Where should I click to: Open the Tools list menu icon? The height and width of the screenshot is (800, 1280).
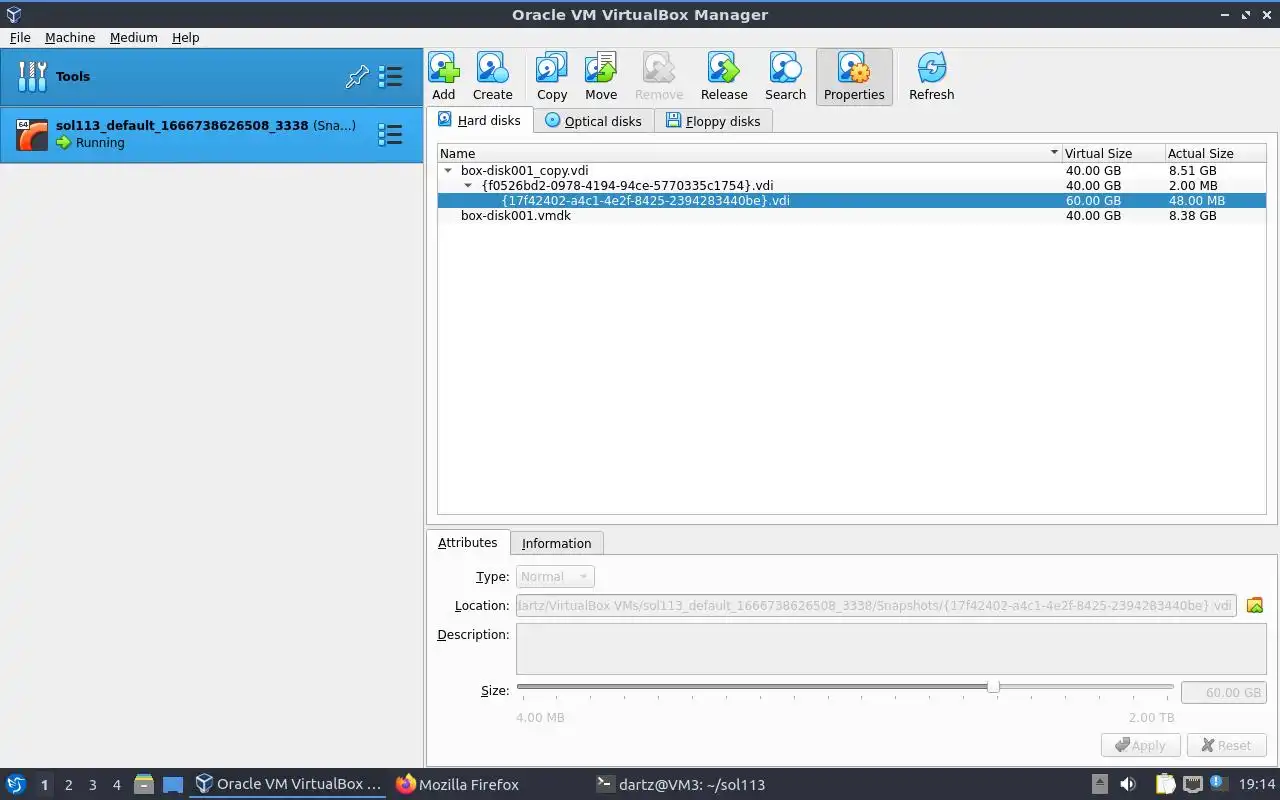(x=390, y=77)
